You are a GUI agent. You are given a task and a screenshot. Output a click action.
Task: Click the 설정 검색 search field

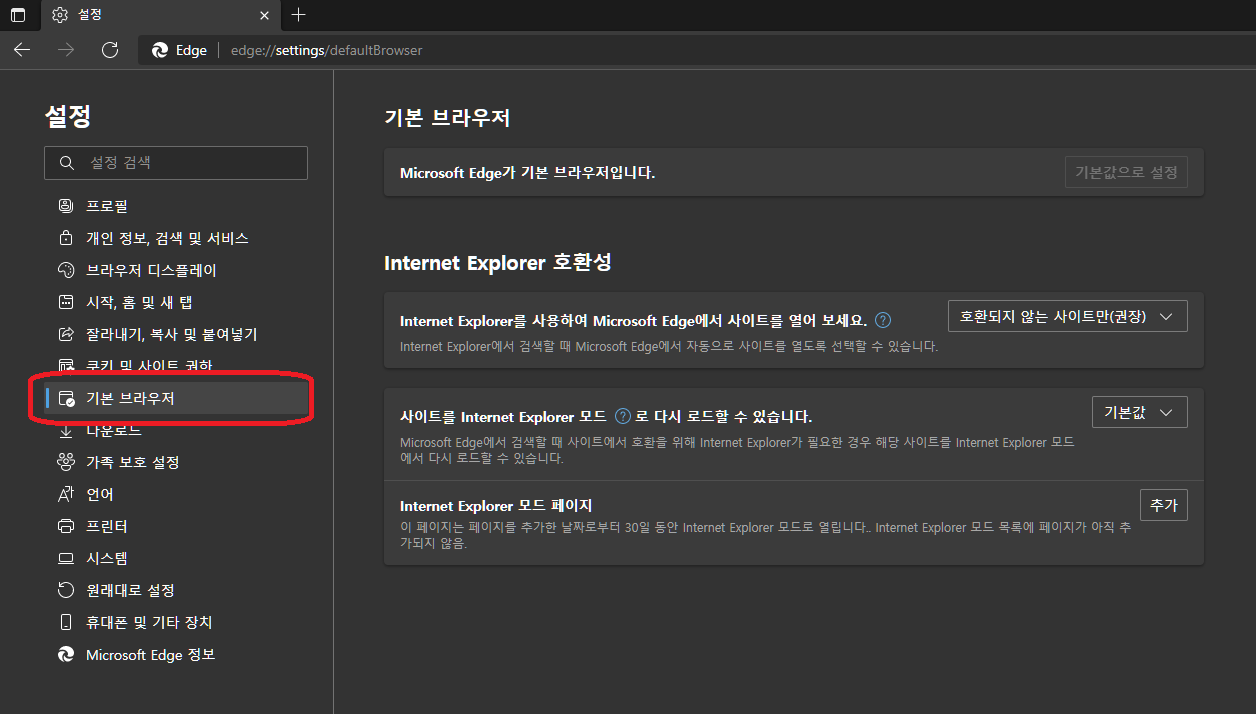pyautogui.click(x=176, y=162)
